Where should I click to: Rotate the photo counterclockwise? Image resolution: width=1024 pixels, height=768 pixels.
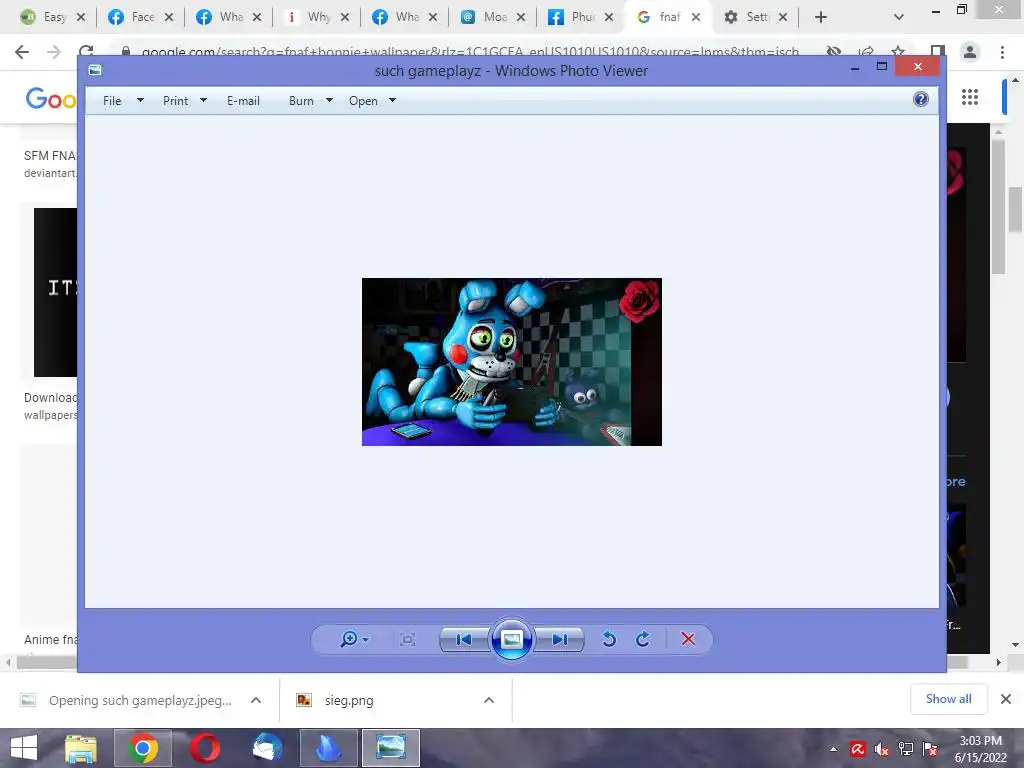[609, 639]
